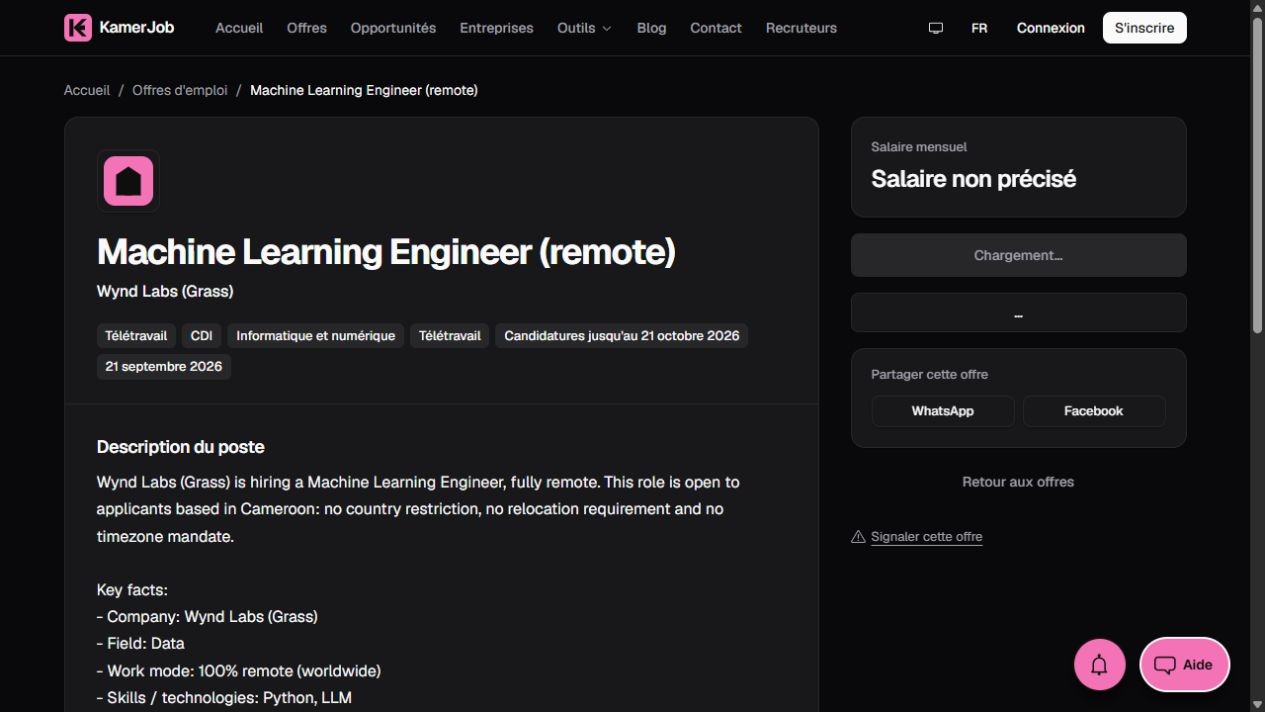Click the Candidatures jusqu'au 21 octobre 2026 tag

(622, 336)
